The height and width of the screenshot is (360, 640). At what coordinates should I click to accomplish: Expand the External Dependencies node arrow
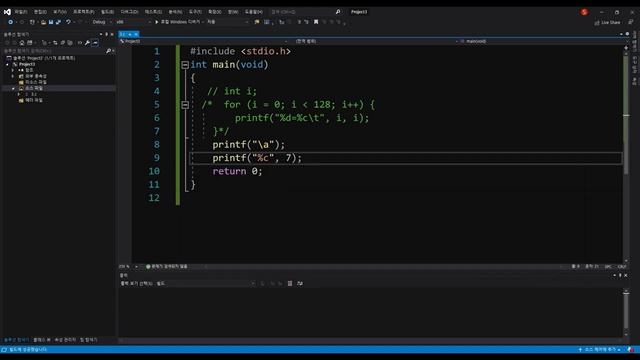[13, 76]
